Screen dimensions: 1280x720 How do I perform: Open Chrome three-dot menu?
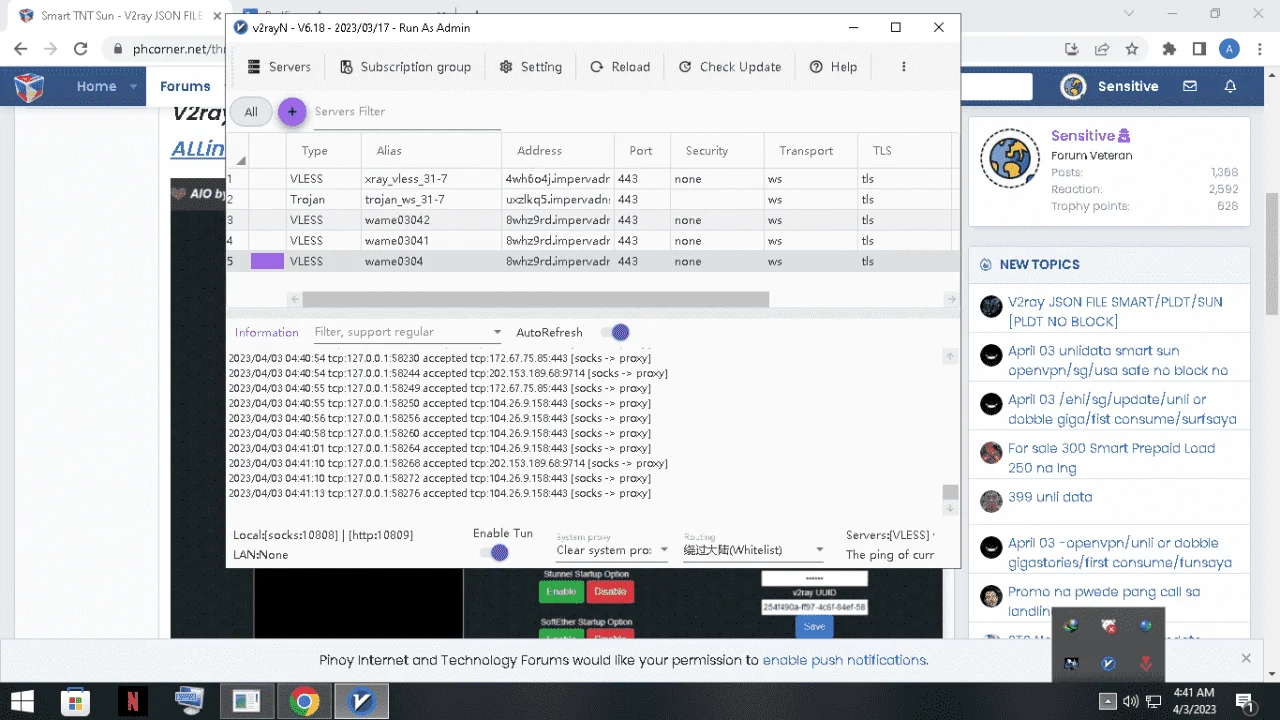point(1260,49)
